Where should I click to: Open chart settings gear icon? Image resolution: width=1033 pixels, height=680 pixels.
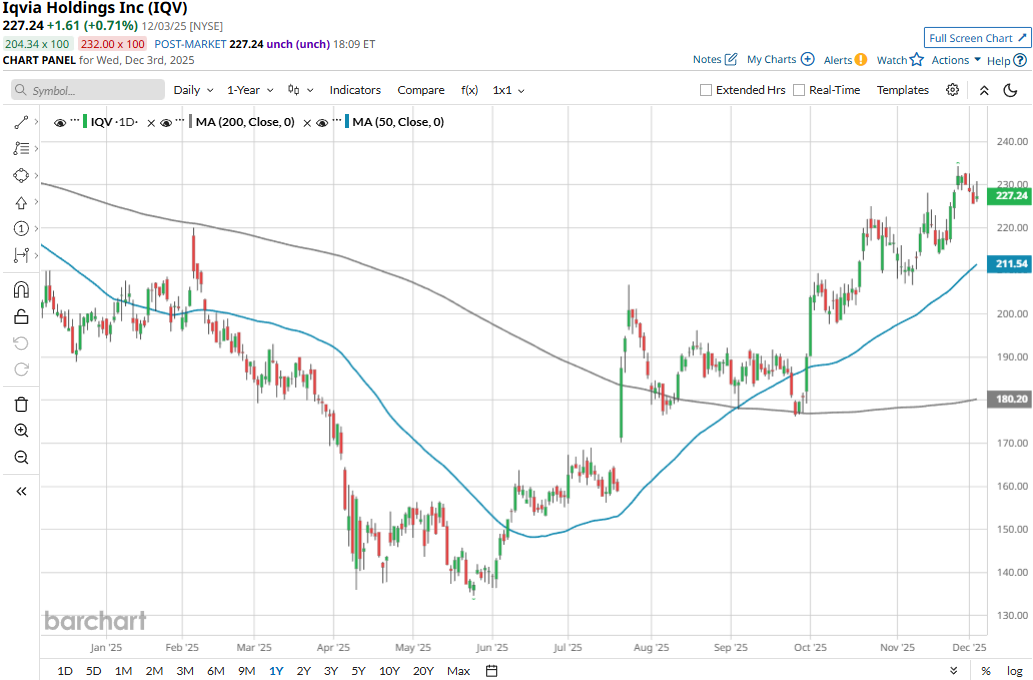coord(952,90)
